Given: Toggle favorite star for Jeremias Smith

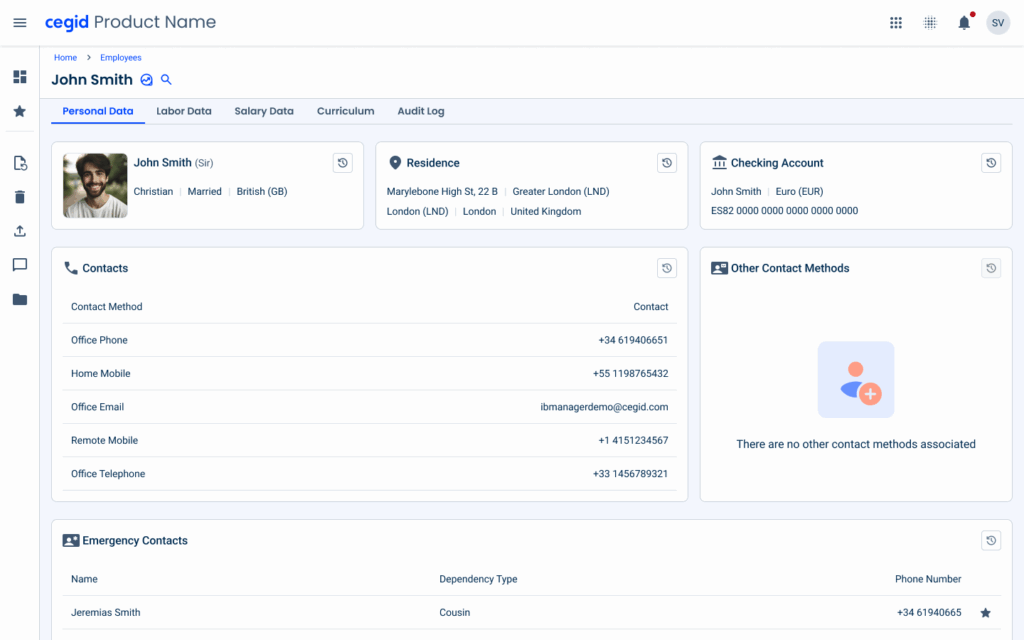Looking at the screenshot, I should pyautogui.click(x=985, y=613).
